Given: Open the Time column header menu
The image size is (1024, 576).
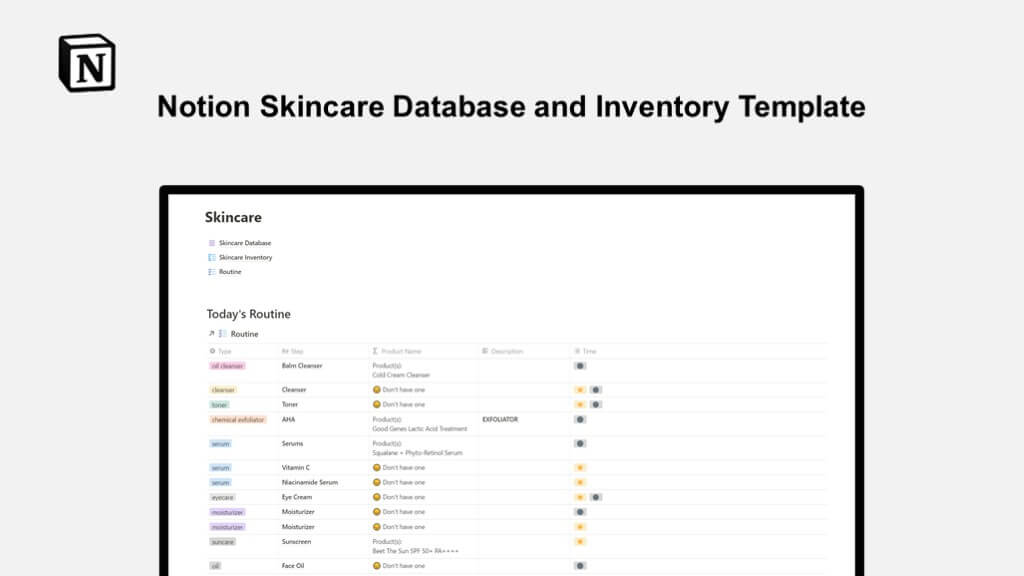Looking at the screenshot, I should pyautogui.click(x=586, y=351).
